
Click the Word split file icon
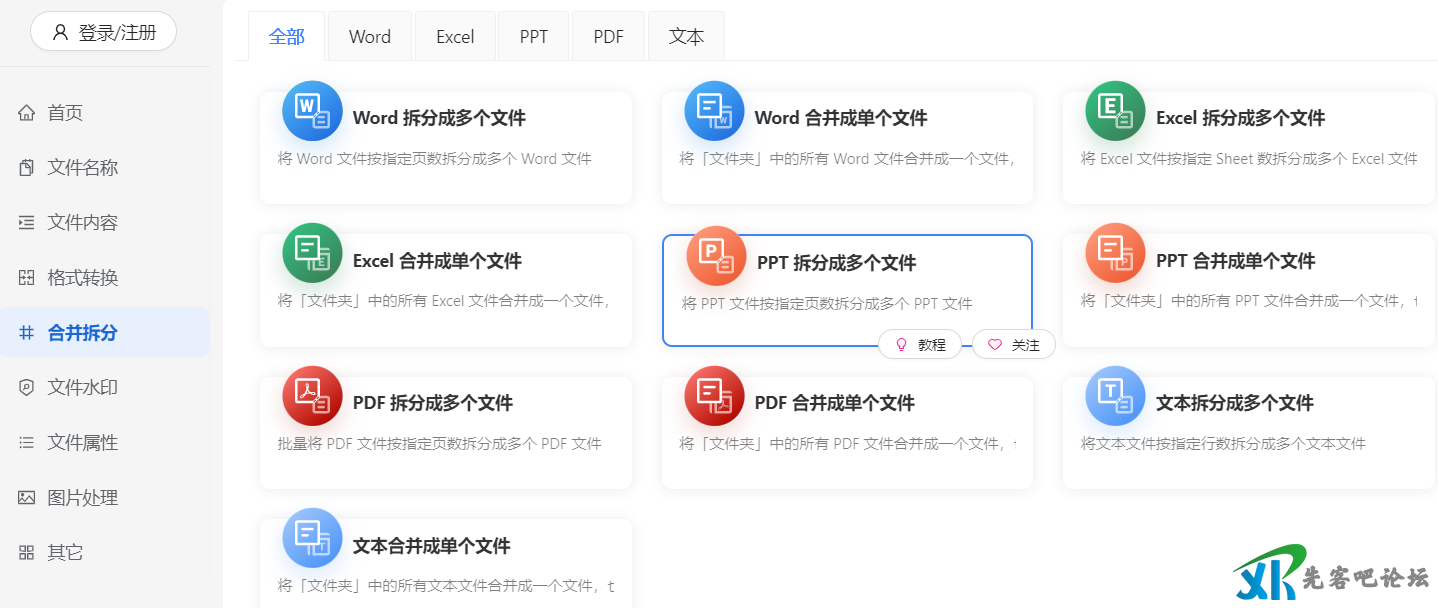pyautogui.click(x=312, y=111)
